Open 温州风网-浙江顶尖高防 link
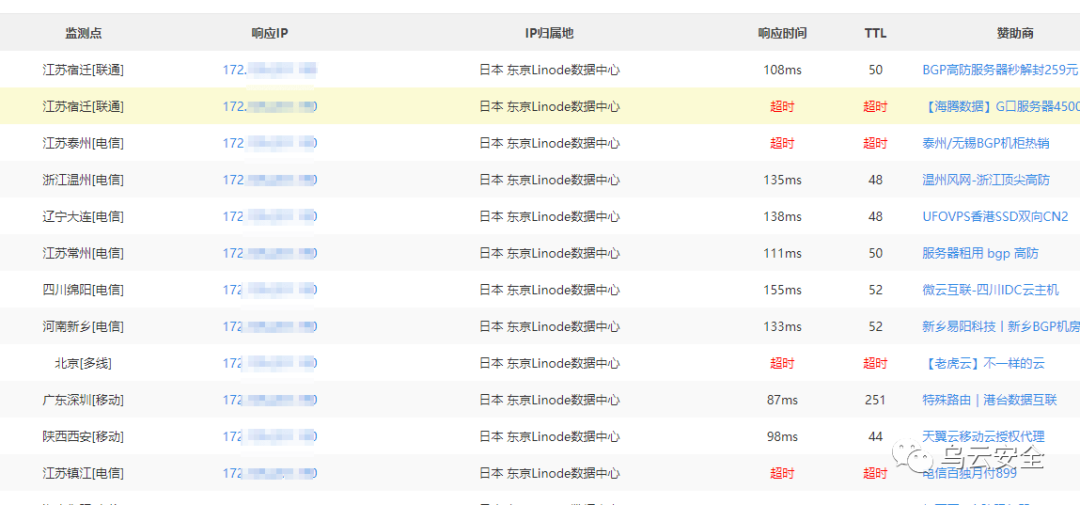 coord(986,180)
